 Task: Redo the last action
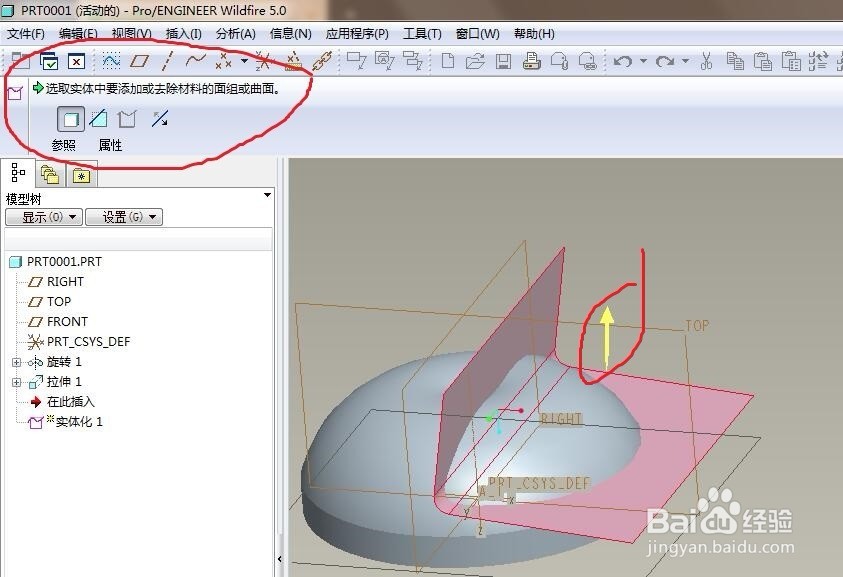[x=665, y=61]
